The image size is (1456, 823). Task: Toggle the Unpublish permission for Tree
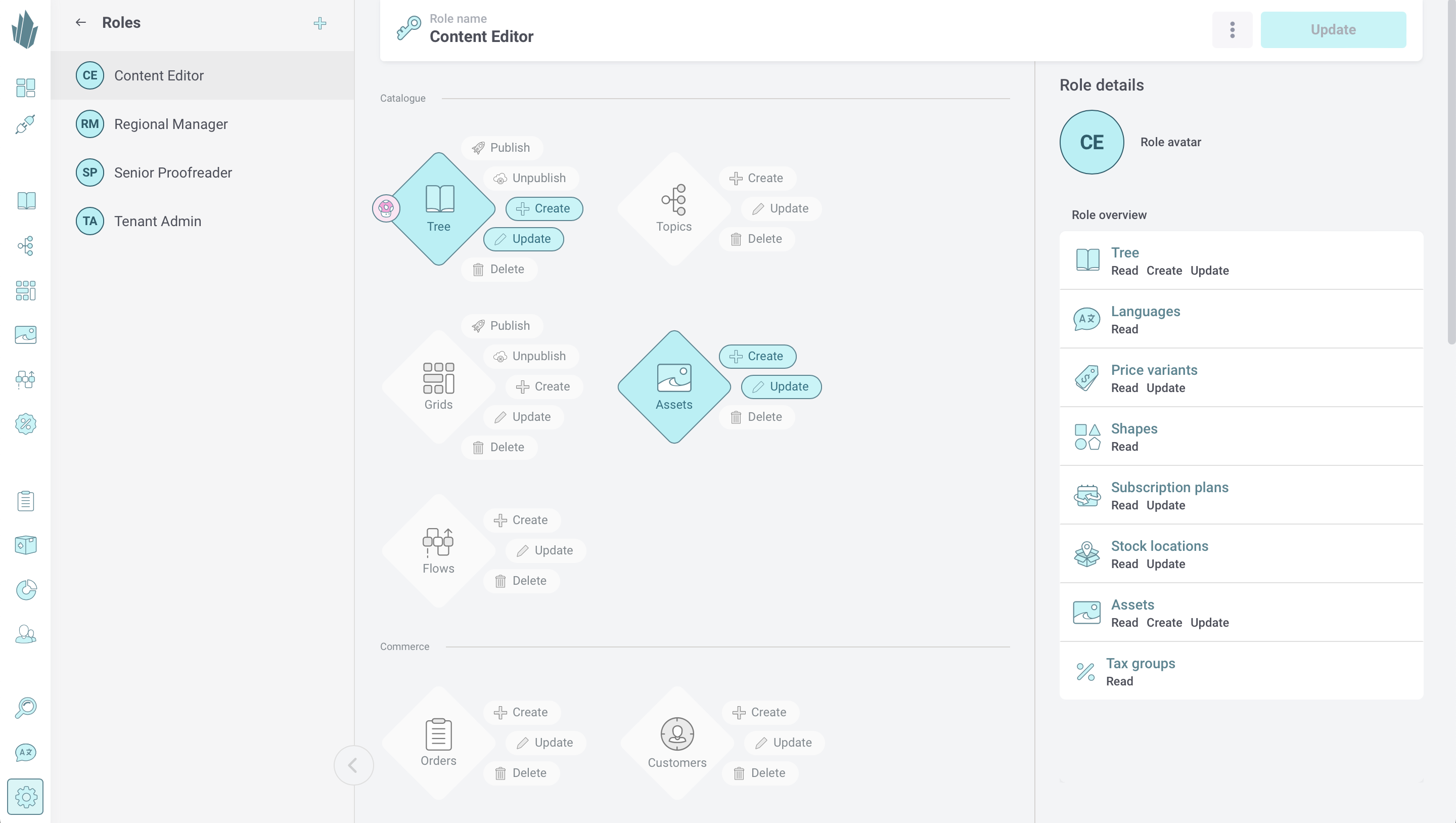coord(530,177)
